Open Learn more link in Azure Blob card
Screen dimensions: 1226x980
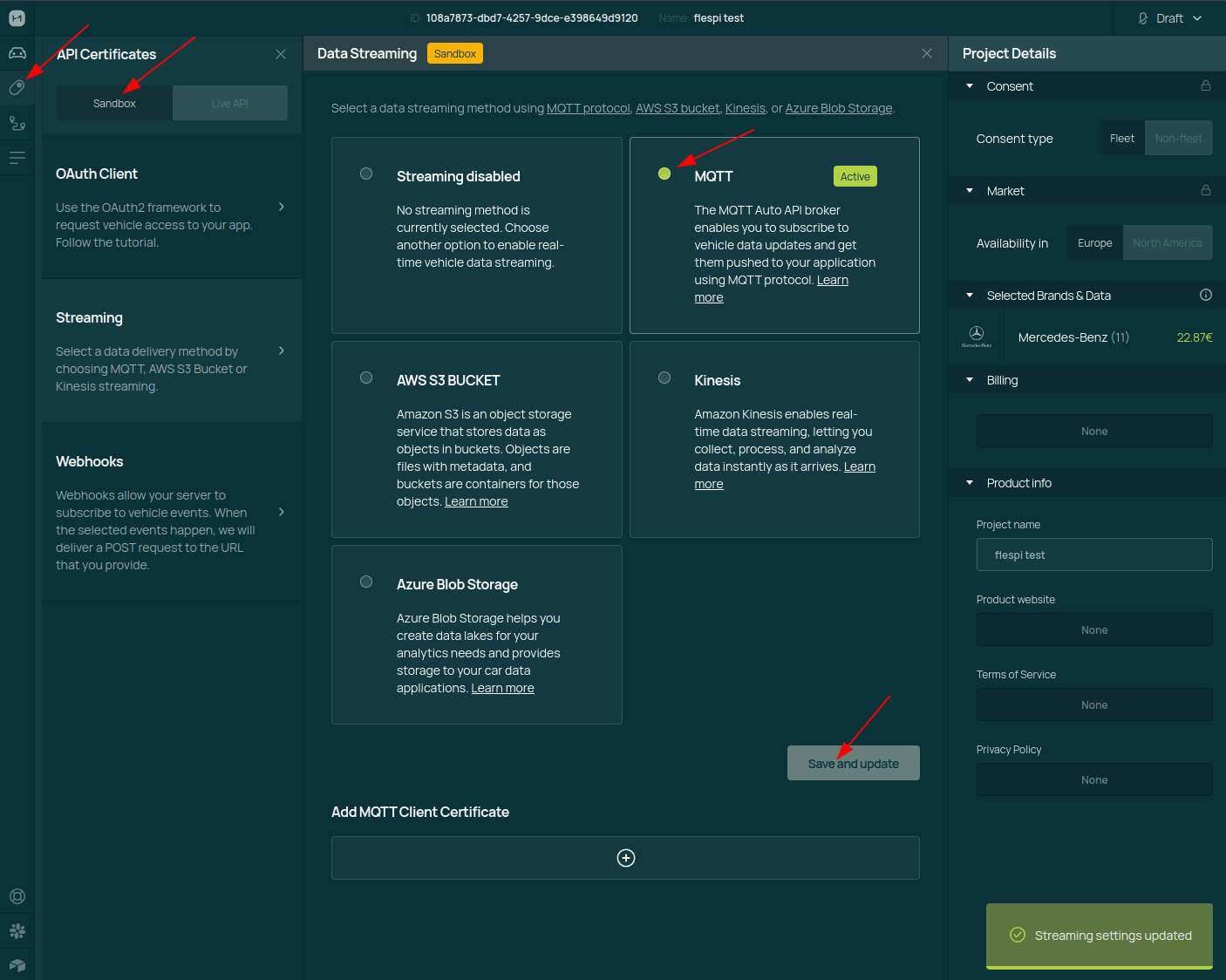click(503, 688)
